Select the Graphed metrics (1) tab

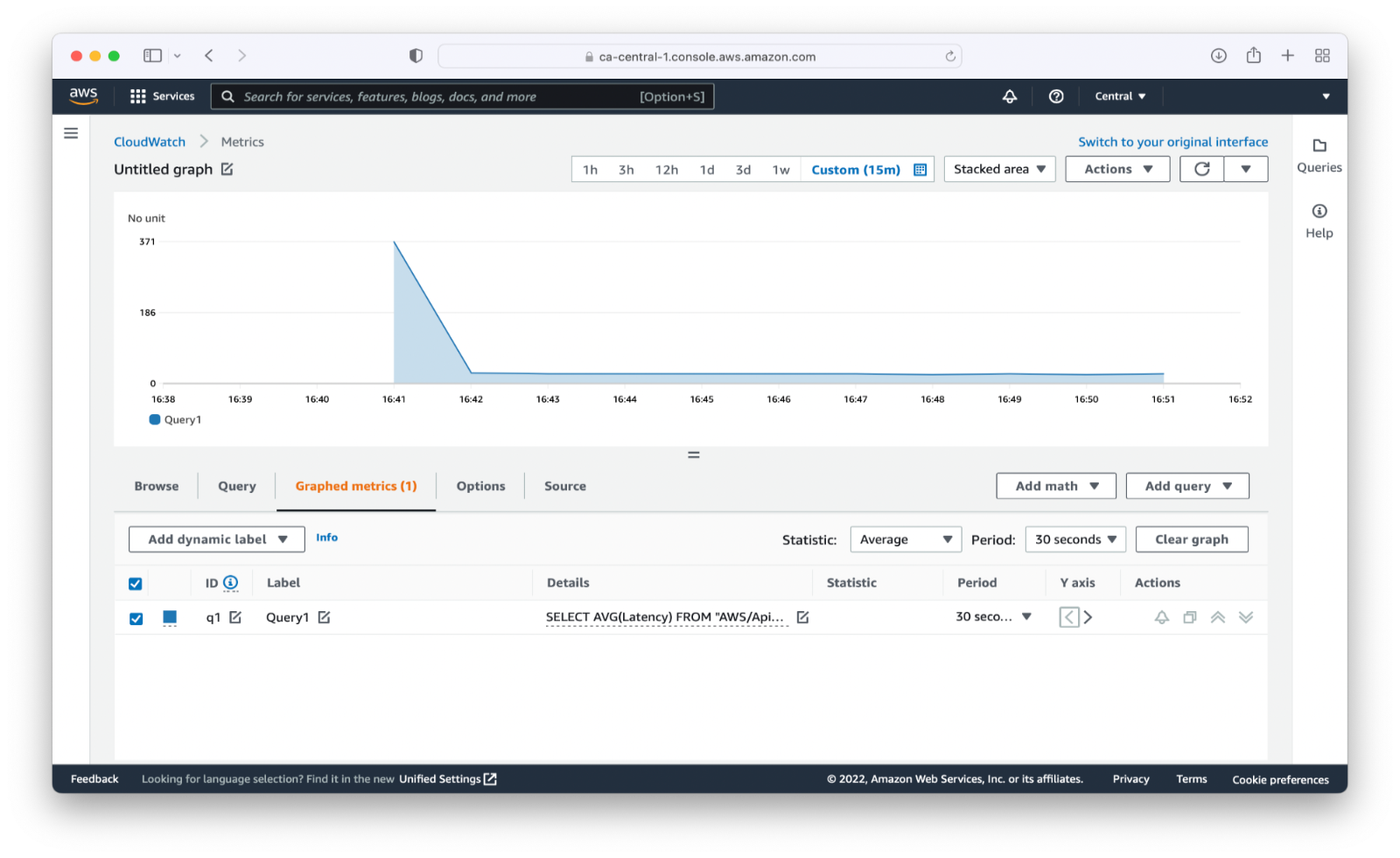356,486
